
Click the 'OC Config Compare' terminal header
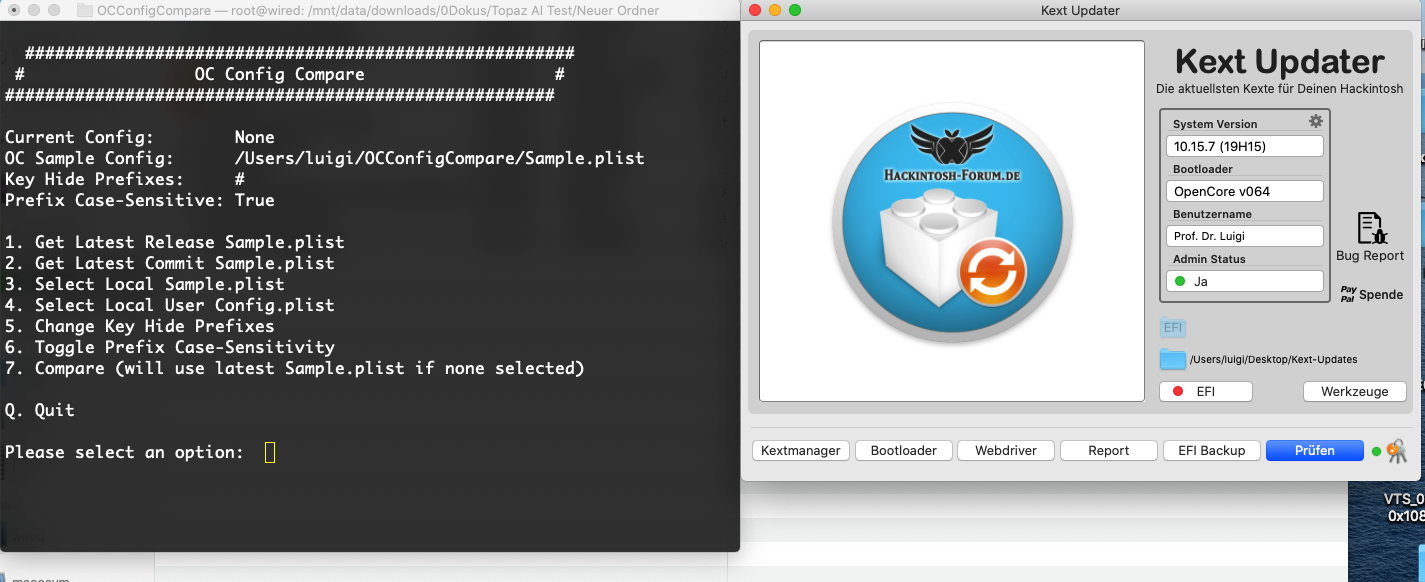coord(279,74)
